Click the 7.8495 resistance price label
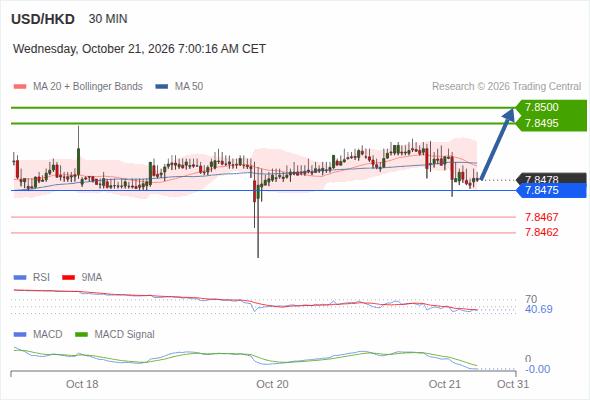Screen dimensions: 590x400 tap(542, 123)
